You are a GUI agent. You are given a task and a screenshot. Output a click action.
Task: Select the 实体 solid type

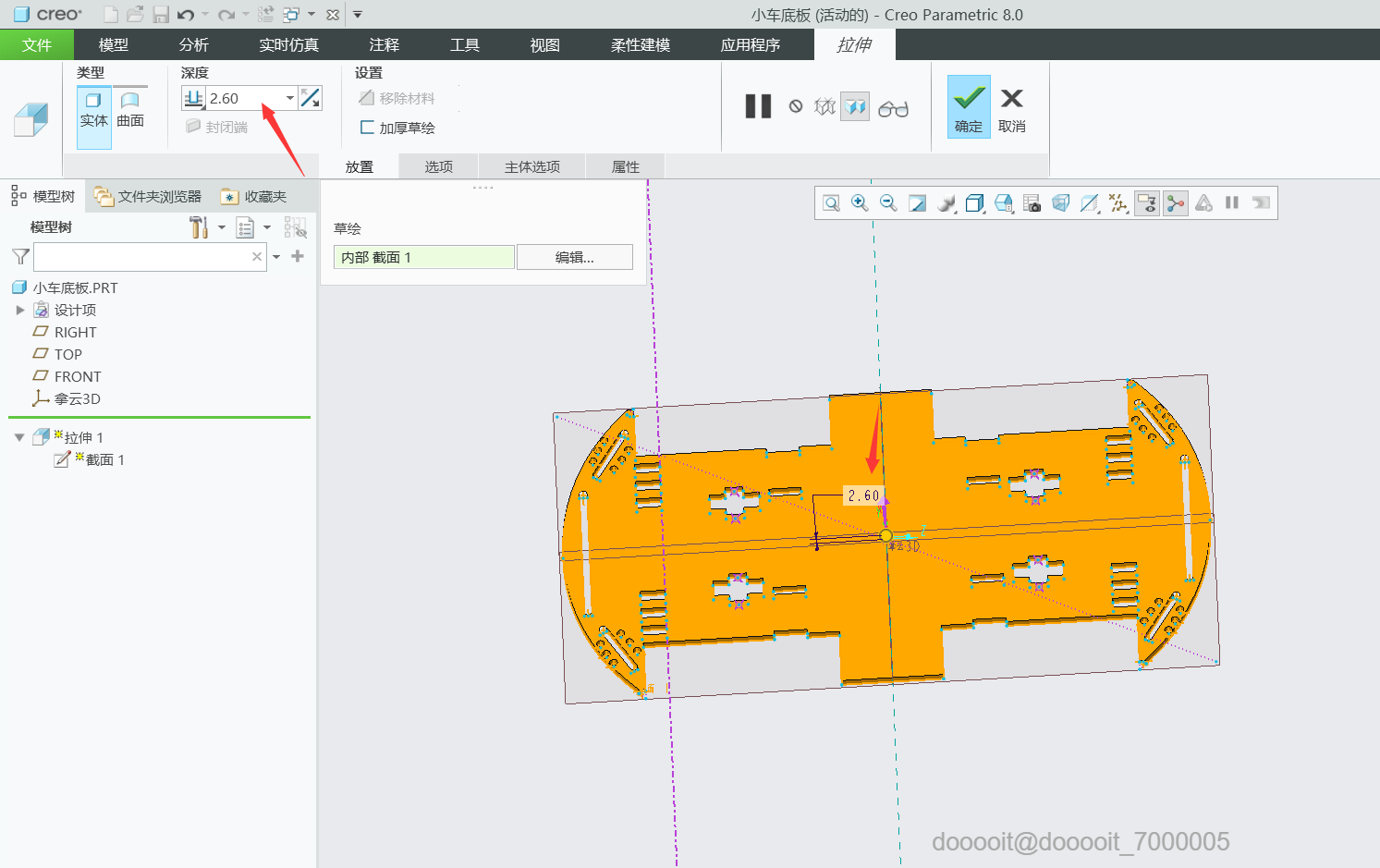click(x=93, y=109)
